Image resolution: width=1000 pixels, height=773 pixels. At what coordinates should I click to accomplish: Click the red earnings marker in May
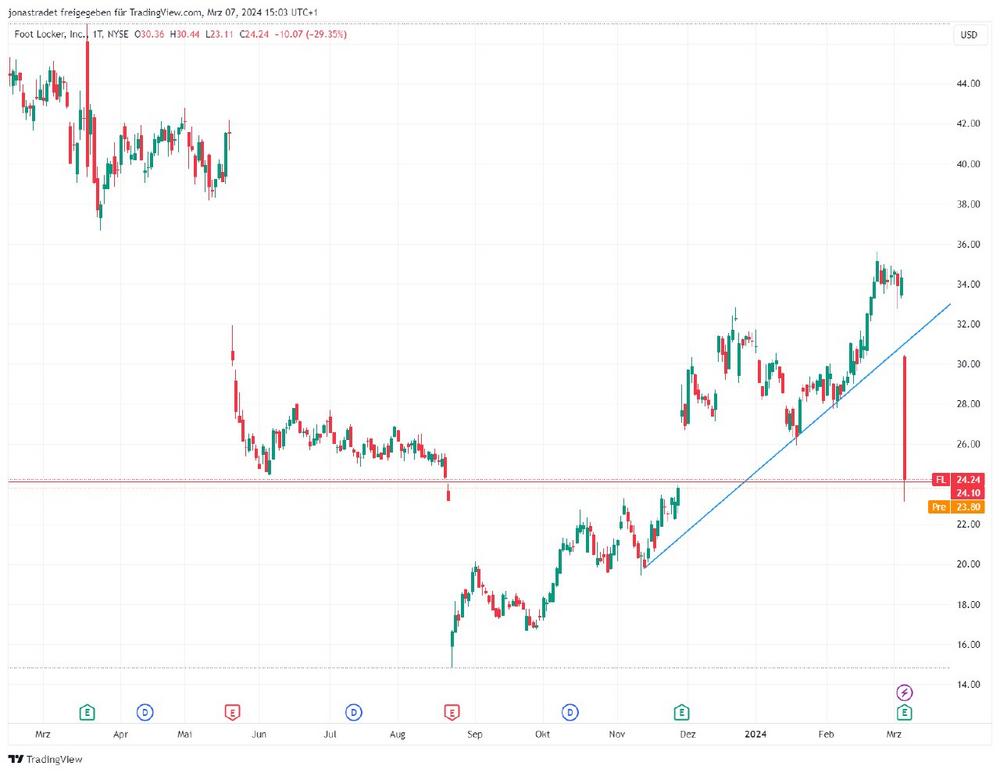click(232, 712)
